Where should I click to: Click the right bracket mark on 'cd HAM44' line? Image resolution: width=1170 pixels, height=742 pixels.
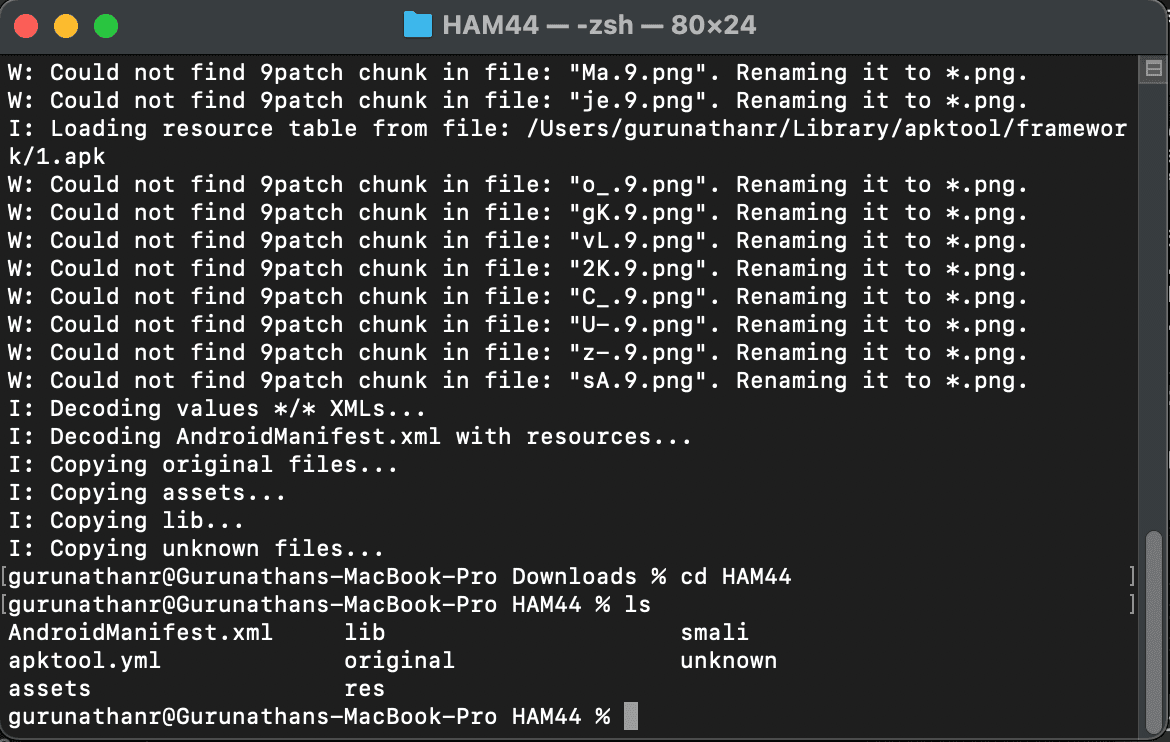point(1131,577)
